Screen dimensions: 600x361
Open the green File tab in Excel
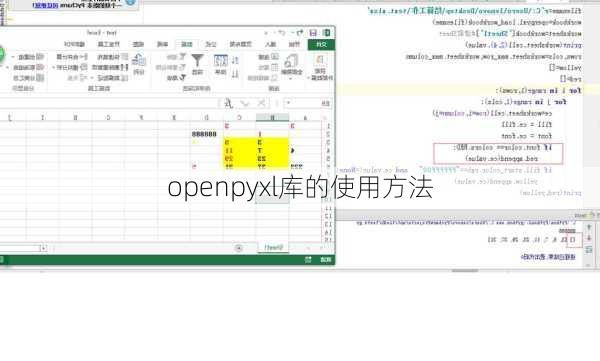[321, 44]
